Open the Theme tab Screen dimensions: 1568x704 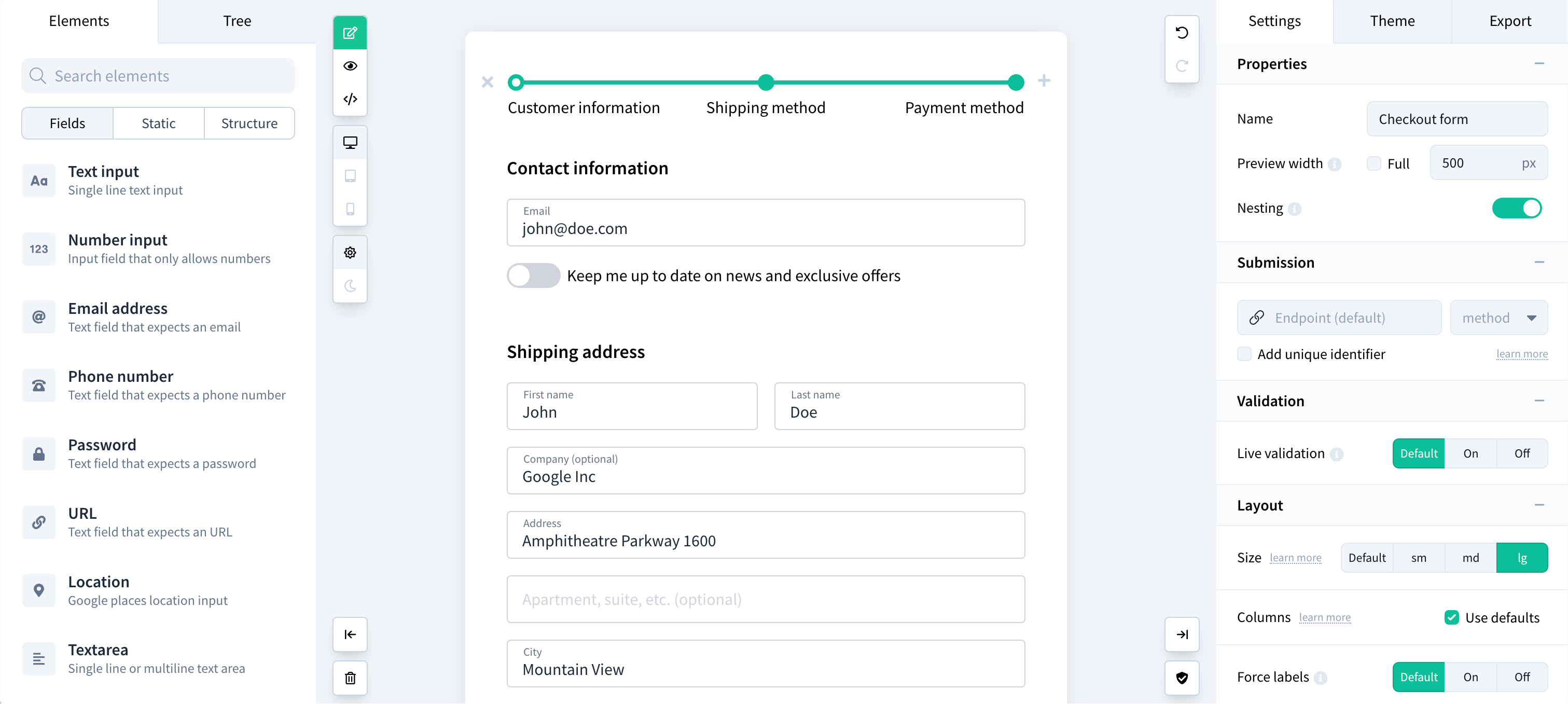coord(1393,20)
